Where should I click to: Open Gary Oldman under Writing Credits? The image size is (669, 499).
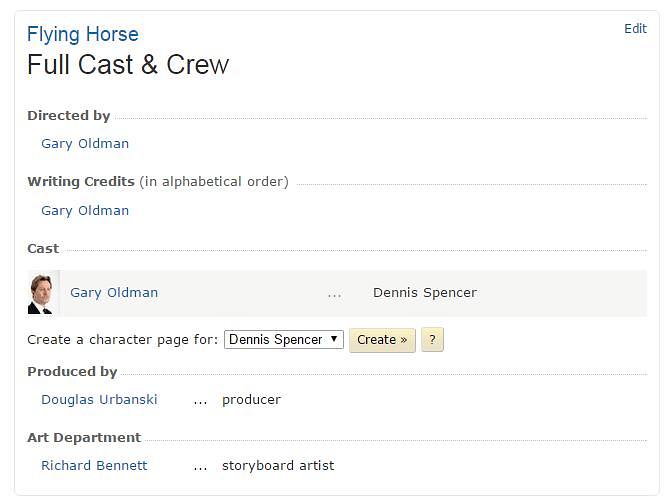pos(85,210)
